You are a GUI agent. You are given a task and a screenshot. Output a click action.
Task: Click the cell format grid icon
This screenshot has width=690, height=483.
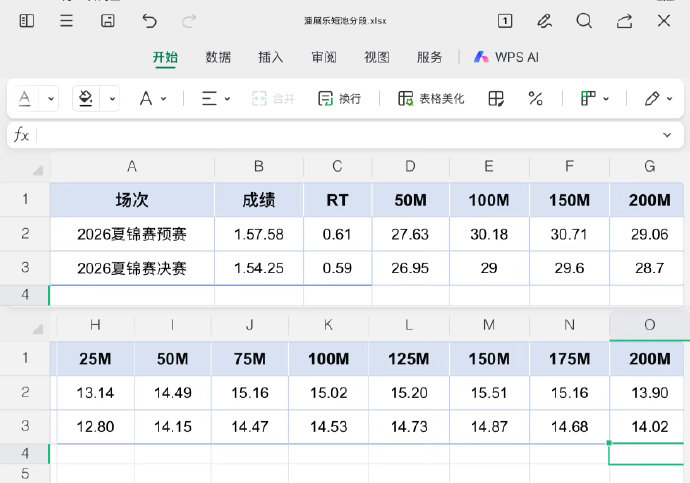coord(496,99)
